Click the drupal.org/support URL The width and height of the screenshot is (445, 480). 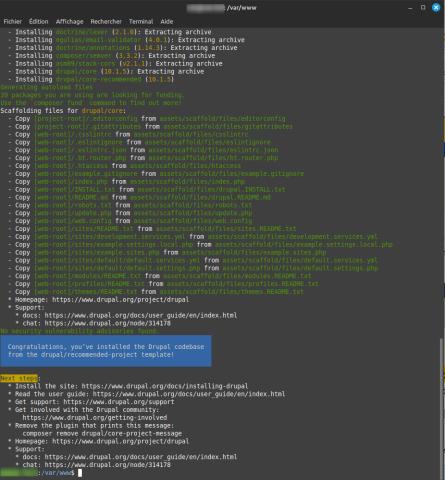[119, 402]
